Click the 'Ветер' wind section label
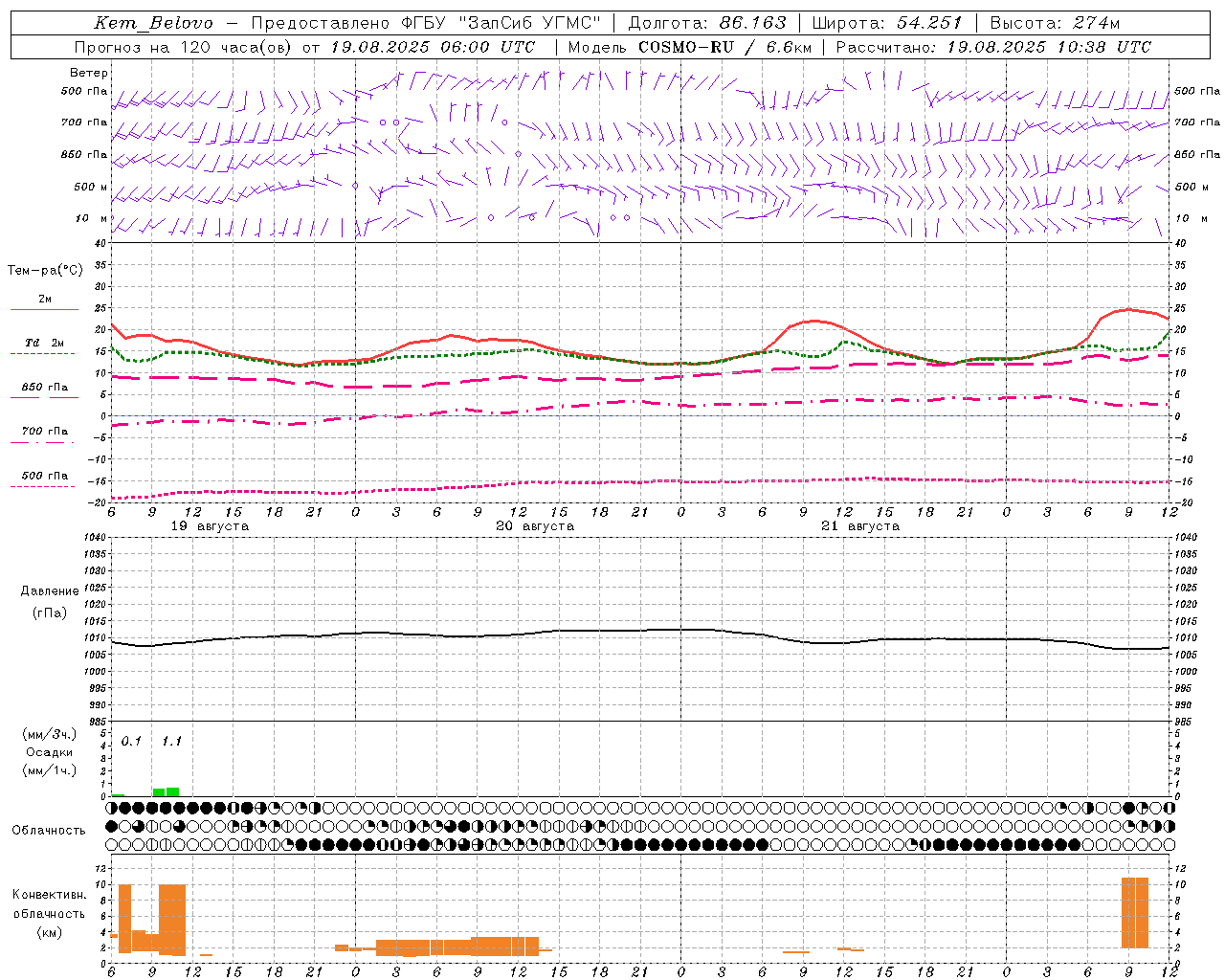 pyautogui.click(x=89, y=73)
